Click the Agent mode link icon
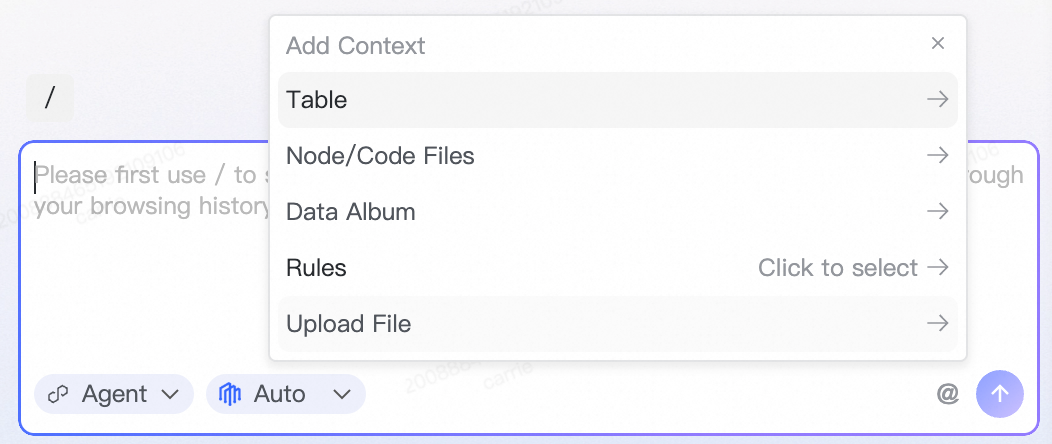Viewport: 1052px width, 444px height. [59, 394]
